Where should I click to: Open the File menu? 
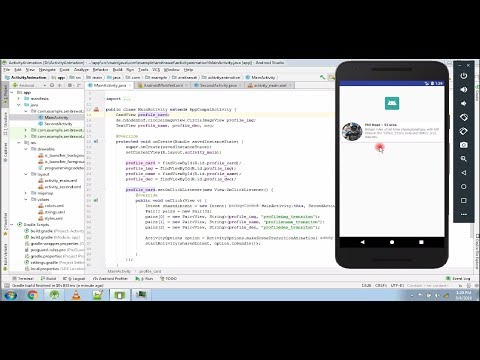(7, 70)
